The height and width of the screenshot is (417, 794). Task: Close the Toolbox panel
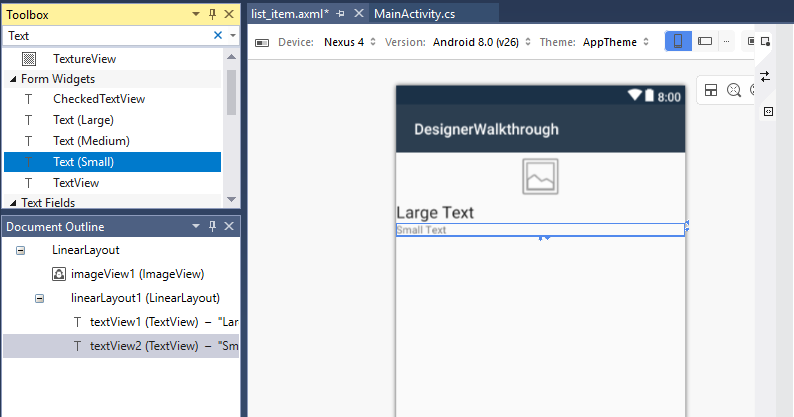(229, 14)
